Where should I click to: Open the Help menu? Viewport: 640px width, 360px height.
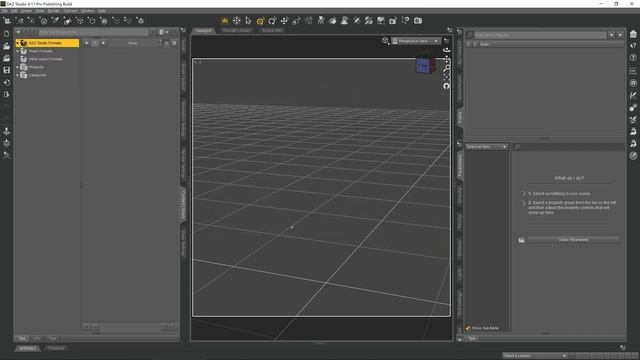tap(102, 11)
